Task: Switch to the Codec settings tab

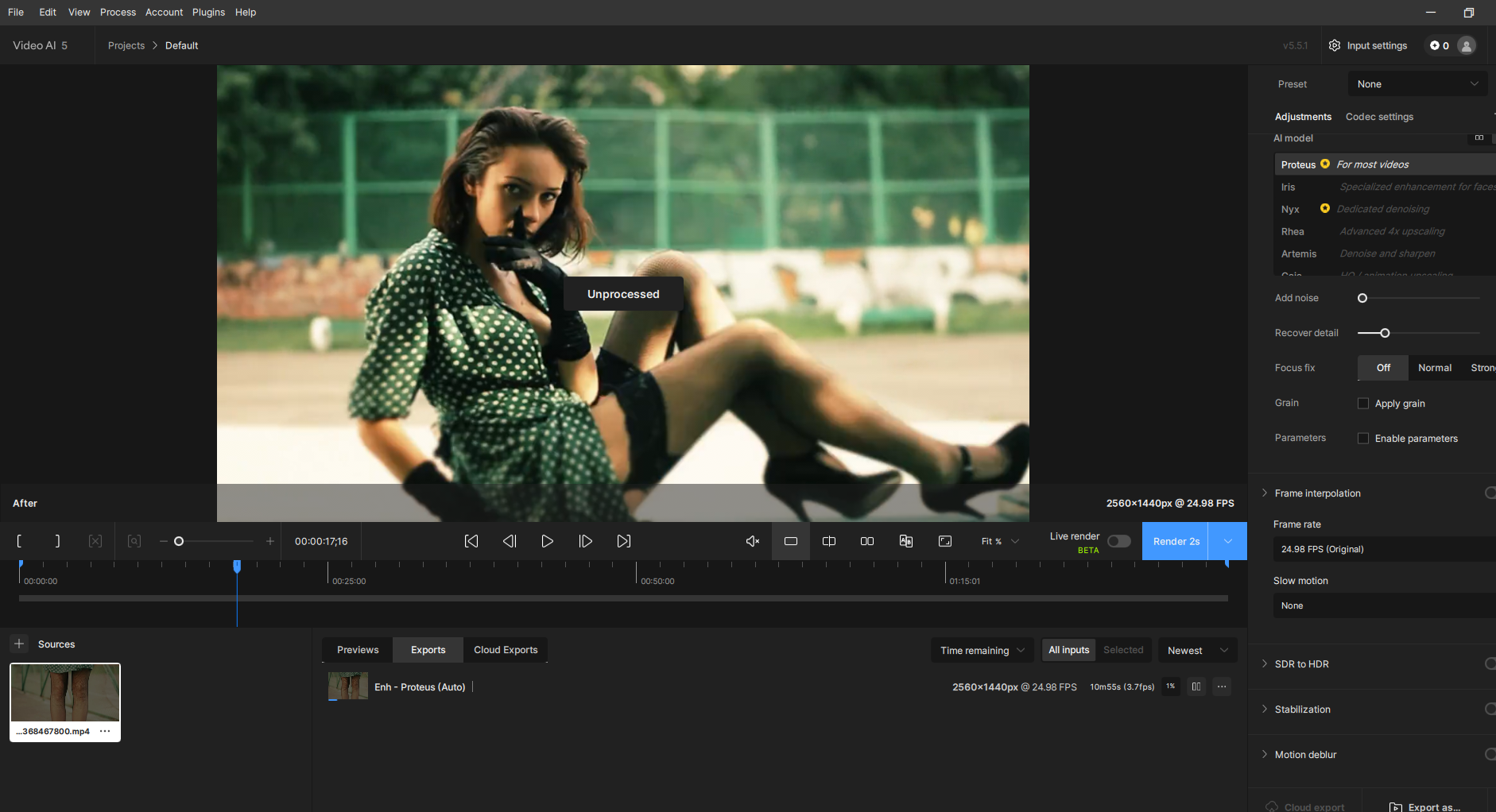Action: pyautogui.click(x=1379, y=117)
